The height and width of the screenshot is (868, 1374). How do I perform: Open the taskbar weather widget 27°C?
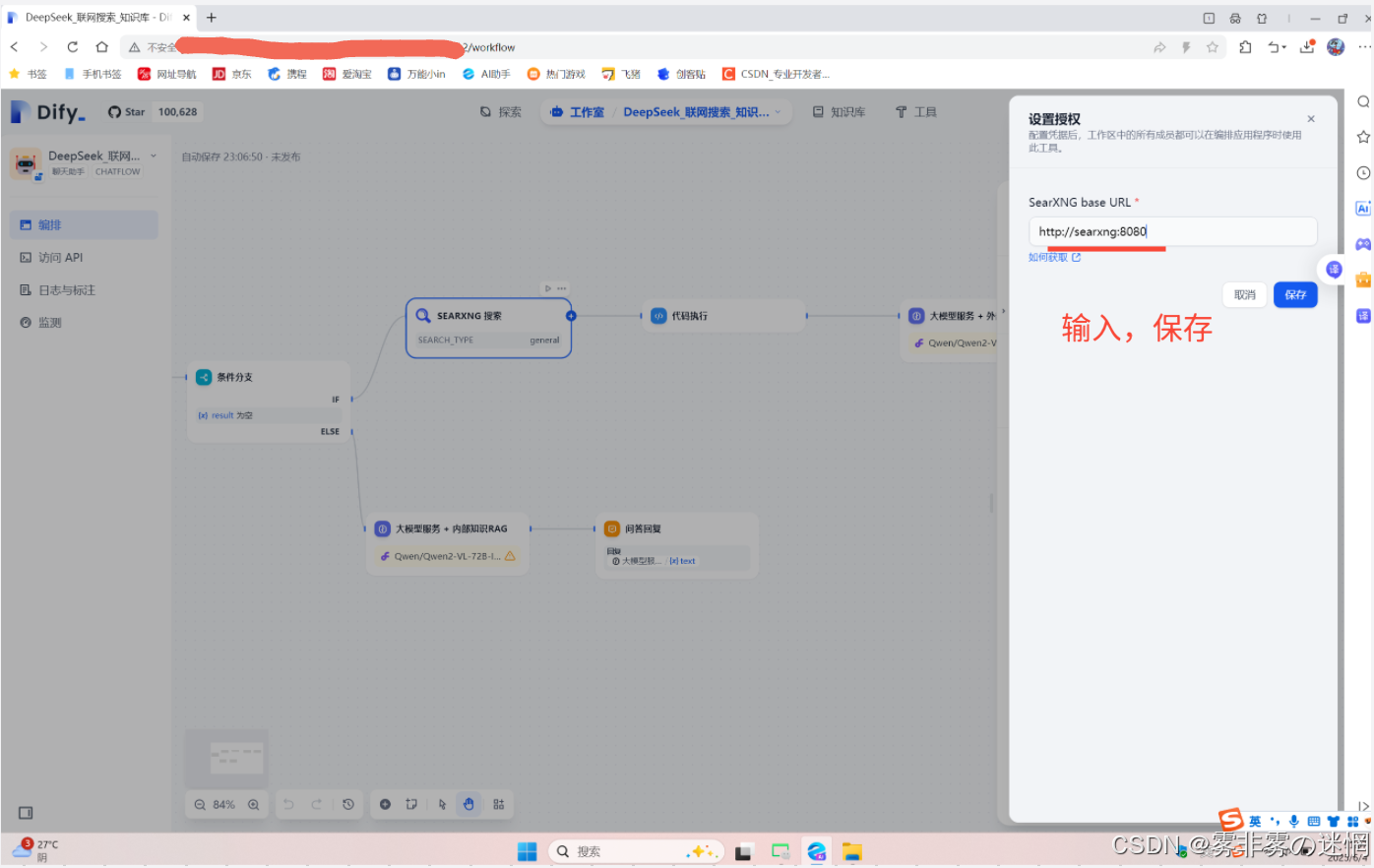[35, 850]
